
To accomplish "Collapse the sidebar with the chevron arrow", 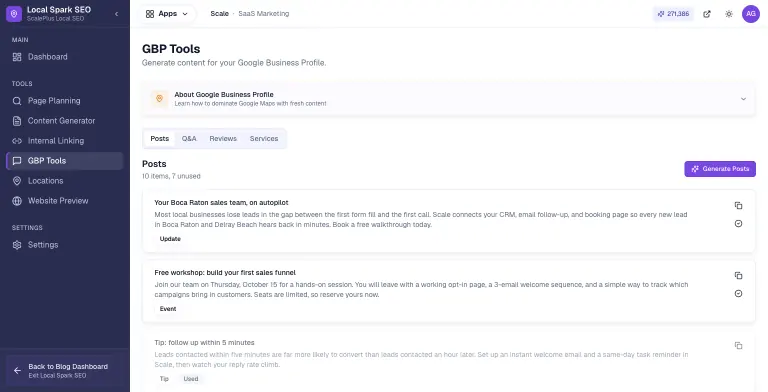I will point(116,14).
